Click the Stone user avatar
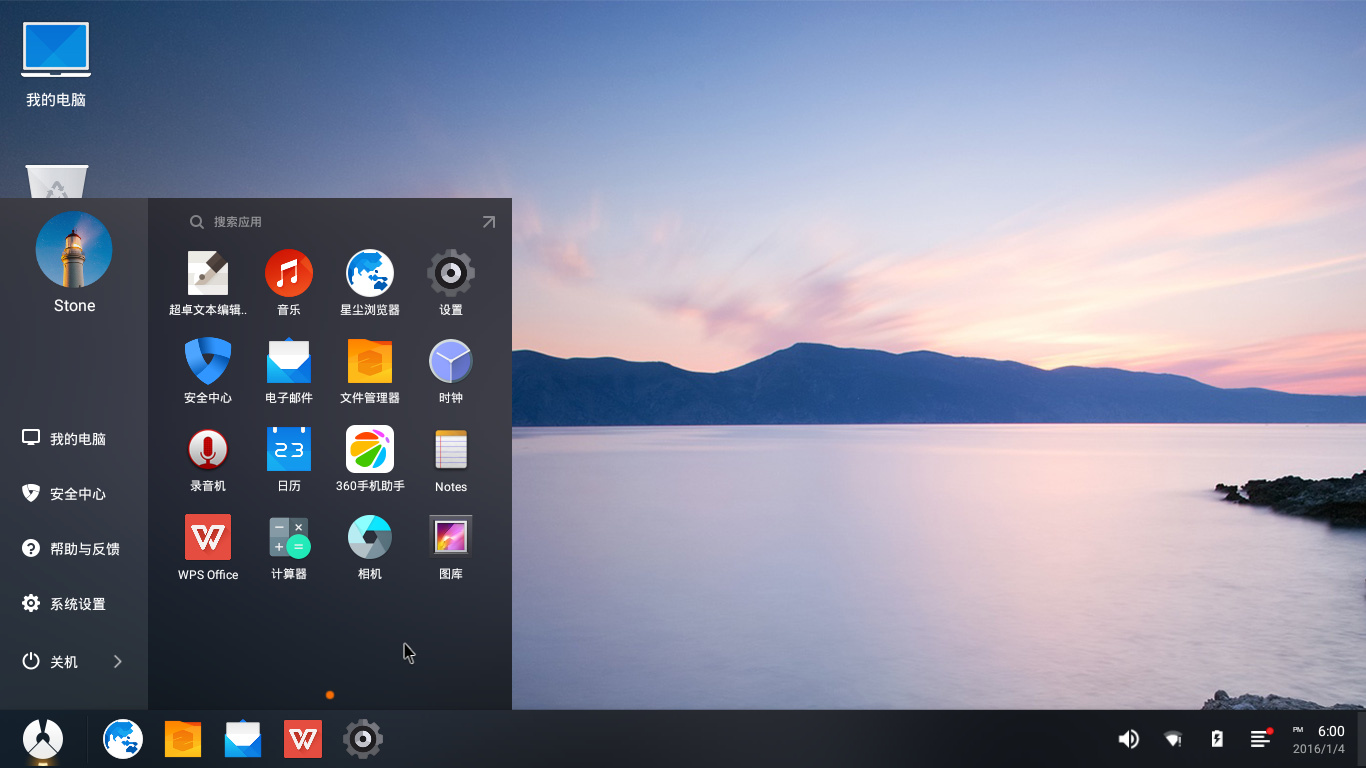 [74, 249]
